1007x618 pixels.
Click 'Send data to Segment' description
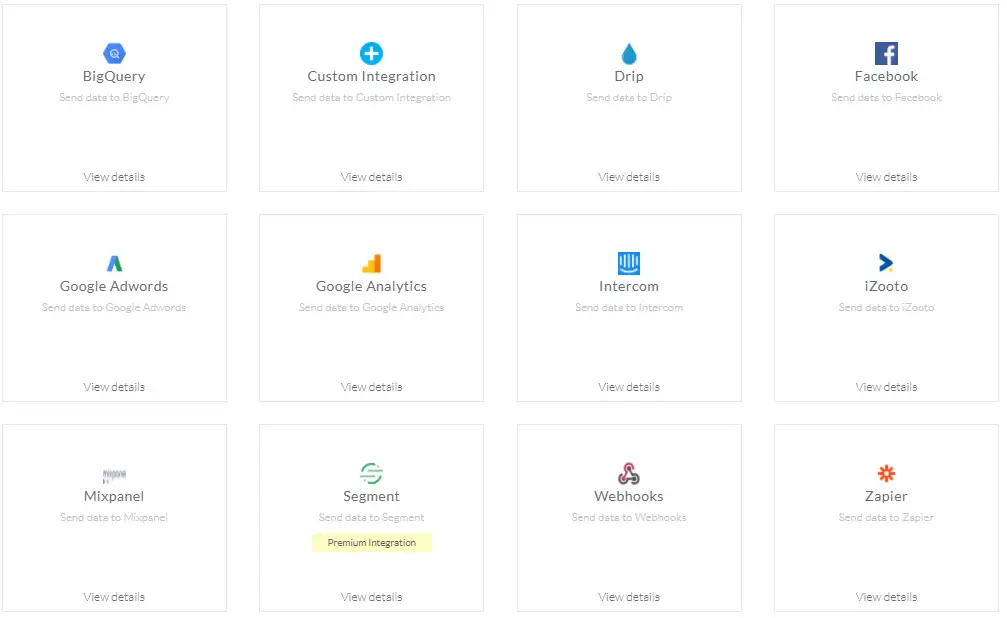pyautogui.click(x=371, y=518)
